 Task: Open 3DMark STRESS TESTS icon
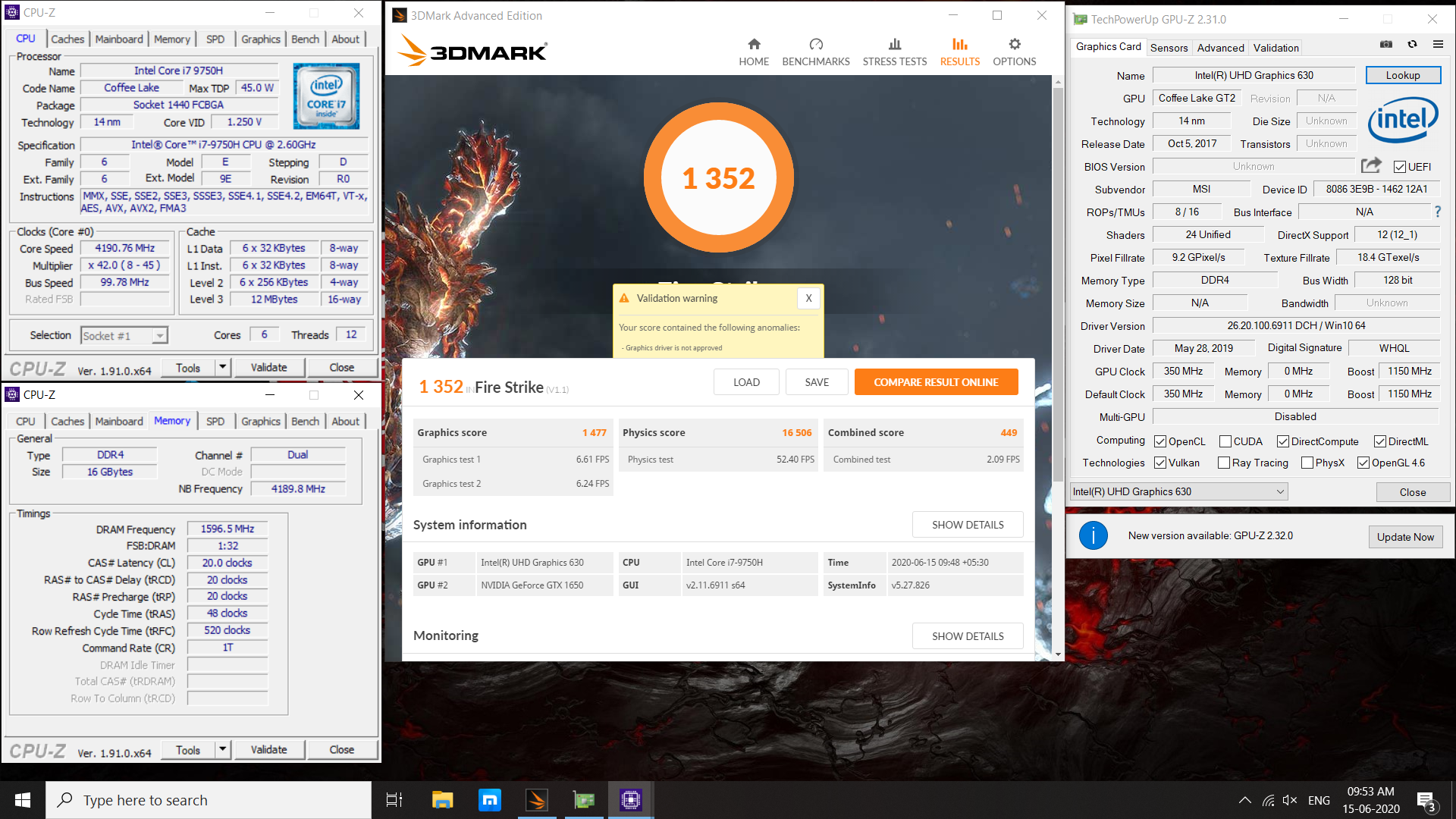[895, 44]
